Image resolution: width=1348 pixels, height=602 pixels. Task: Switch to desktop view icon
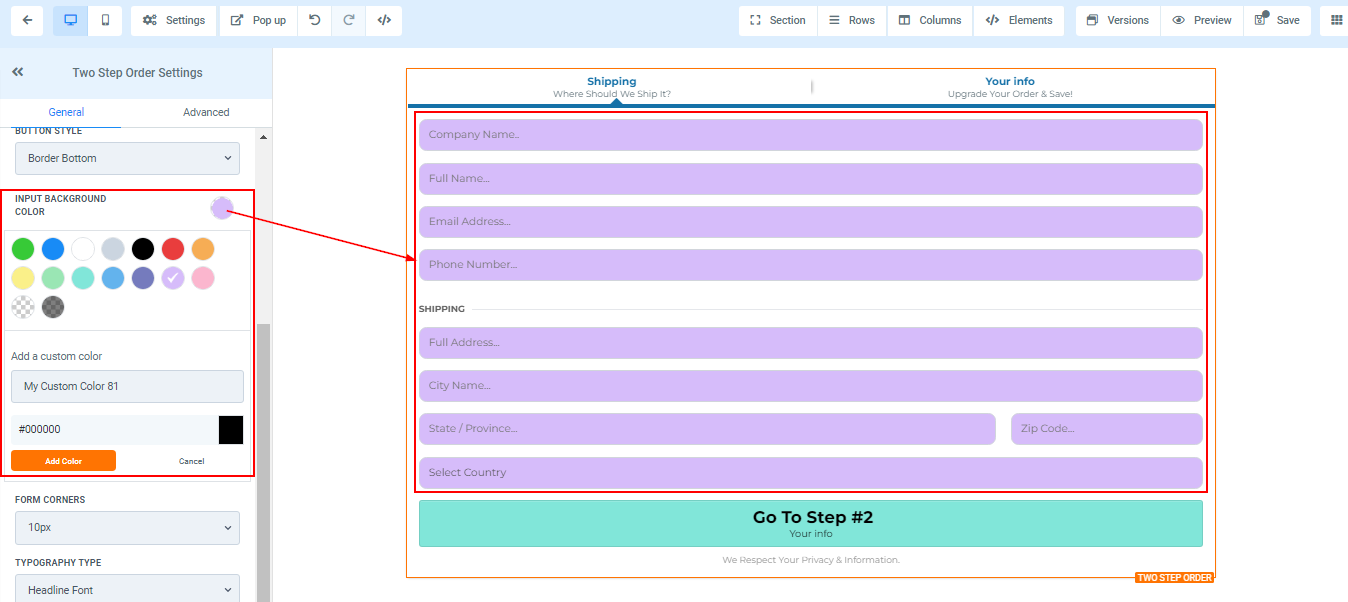70,20
